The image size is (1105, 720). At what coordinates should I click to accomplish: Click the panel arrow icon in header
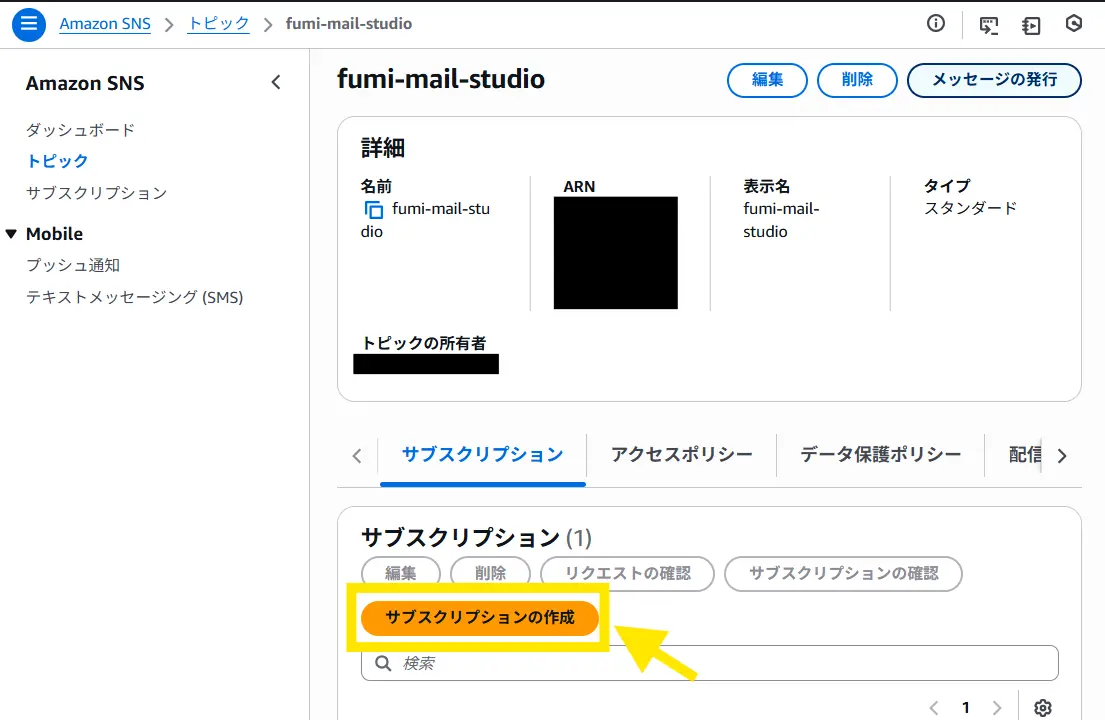pos(1031,25)
